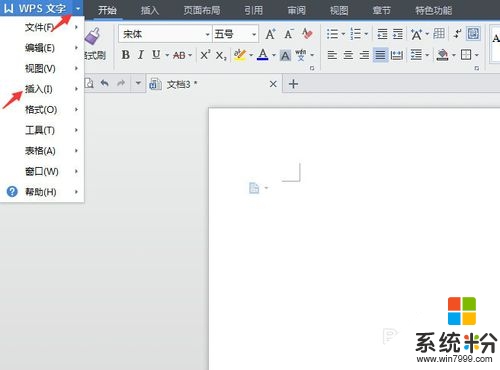Increase paragraph indent

click(398, 34)
